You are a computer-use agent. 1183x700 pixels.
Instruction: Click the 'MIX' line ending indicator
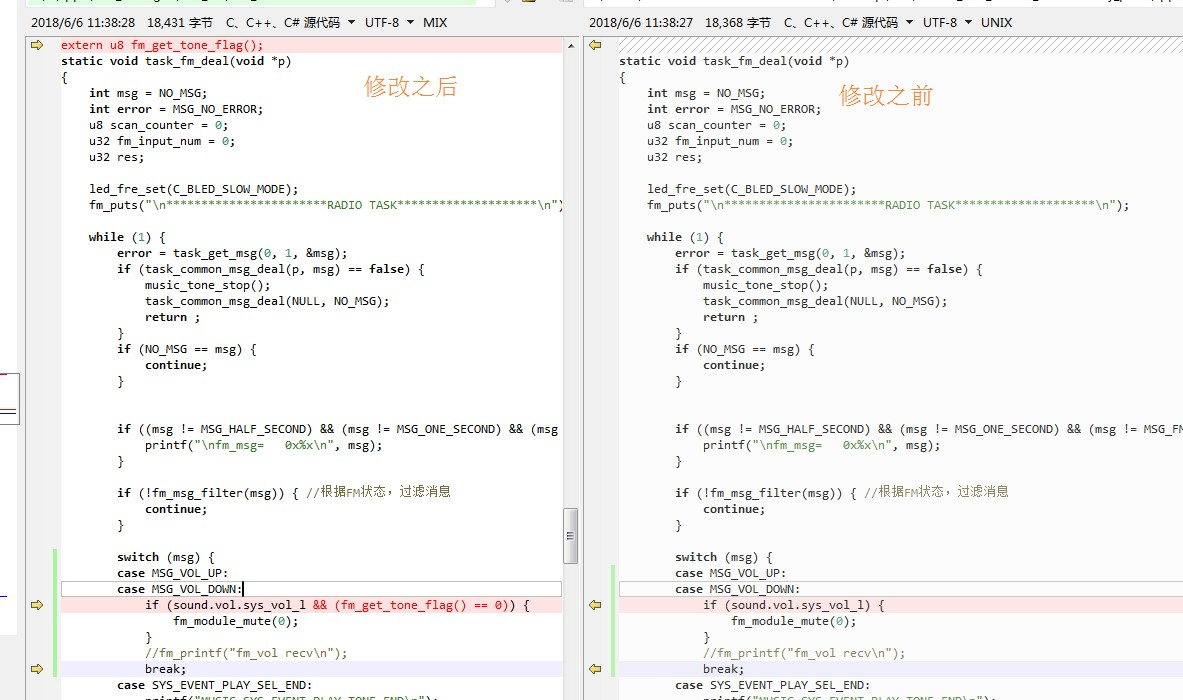(435, 23)
